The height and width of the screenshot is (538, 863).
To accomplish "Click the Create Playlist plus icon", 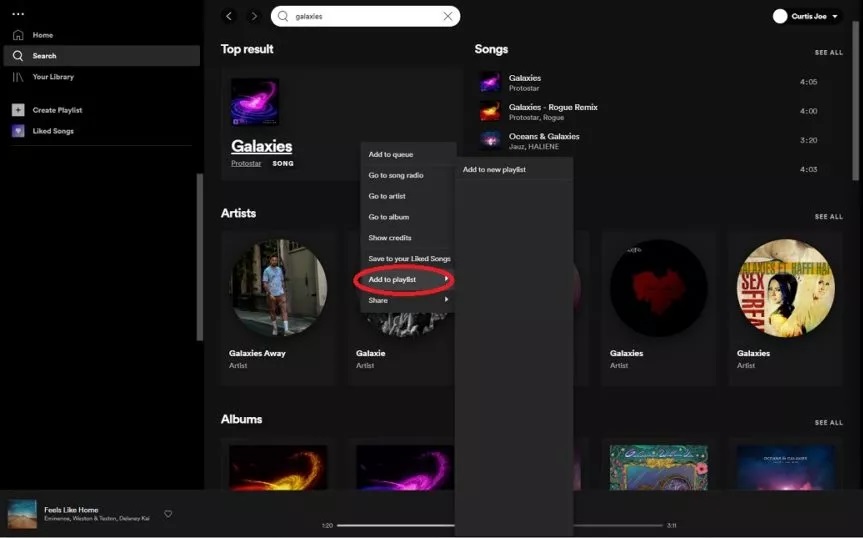I will coord(18,110).
